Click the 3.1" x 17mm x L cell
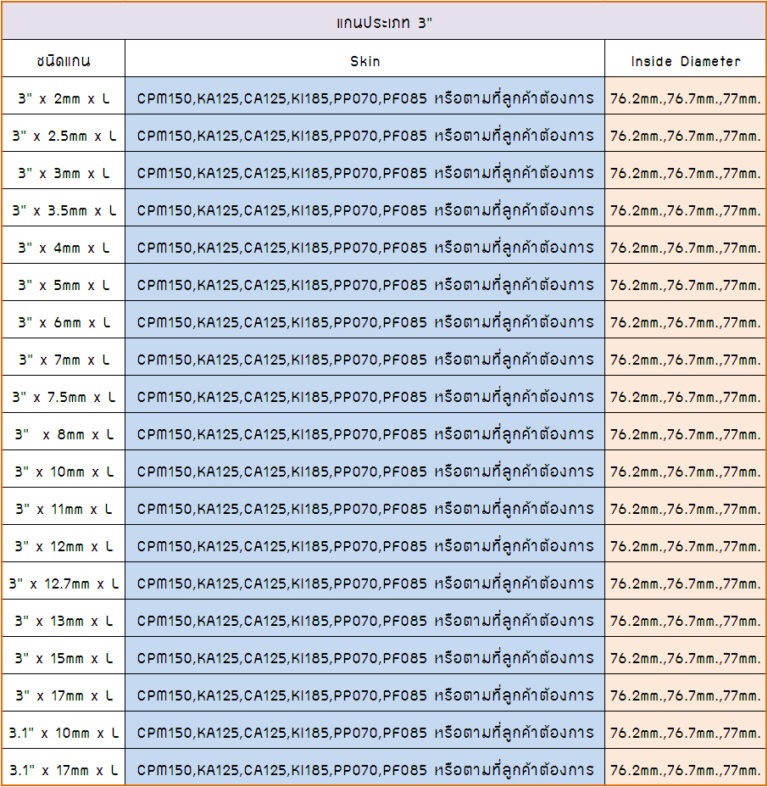768x787 pixels. coord(64,767)
